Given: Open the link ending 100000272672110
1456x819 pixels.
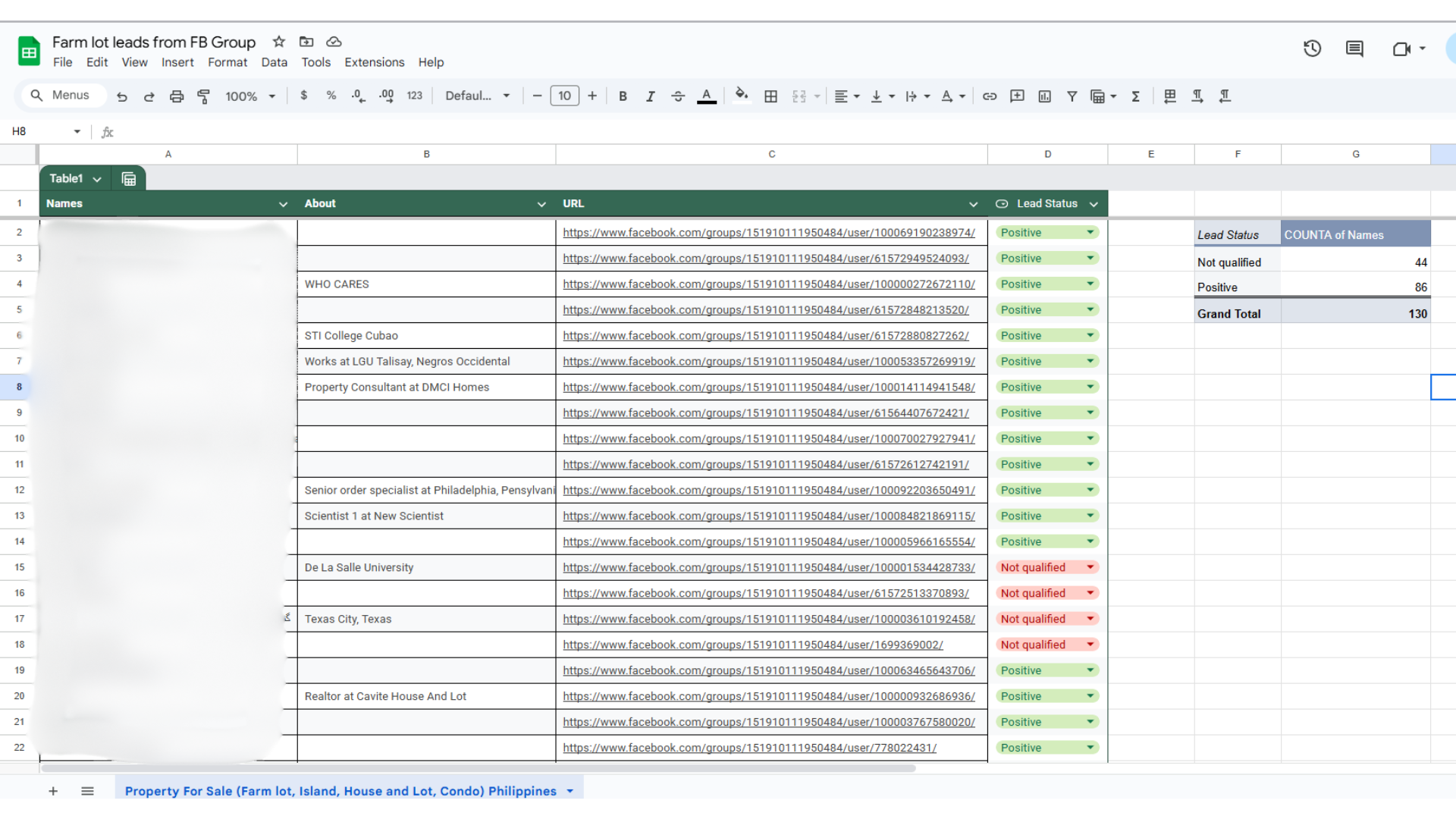Looking at the screenshot, I should pos(769,284).
